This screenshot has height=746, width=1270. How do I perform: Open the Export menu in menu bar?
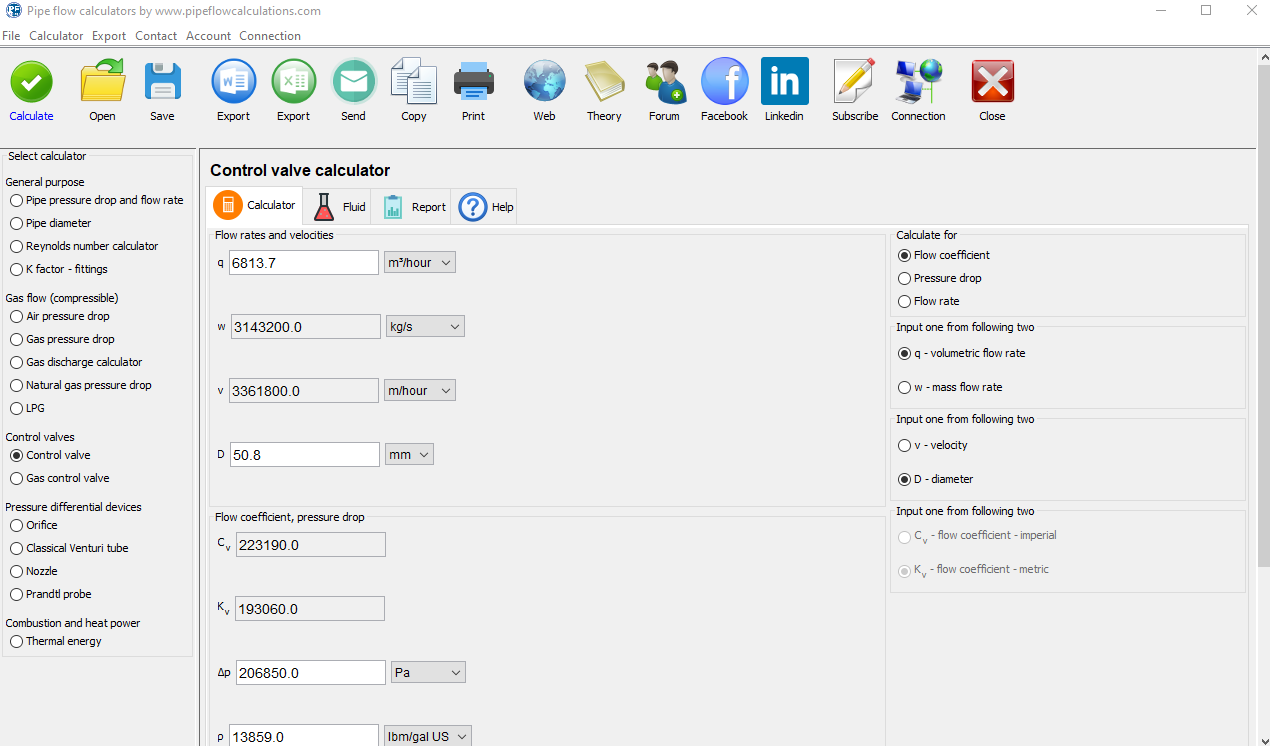pos(109,36)
